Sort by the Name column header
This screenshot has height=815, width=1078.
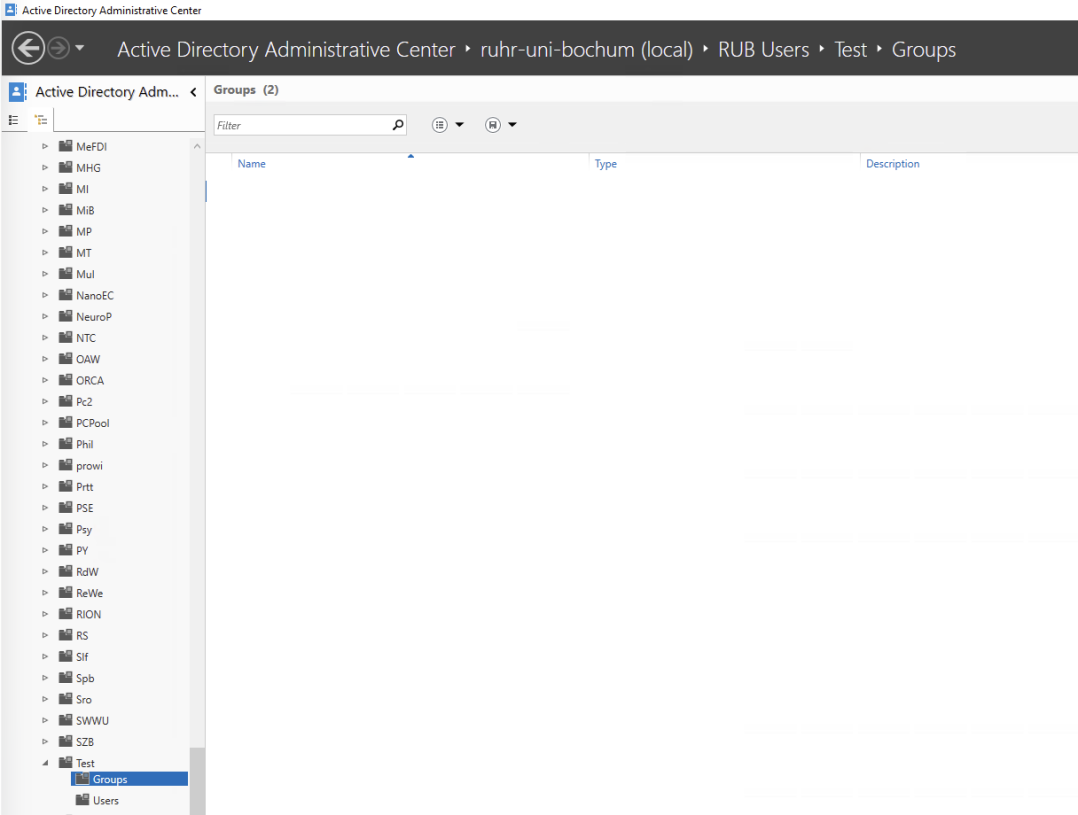[252, 164]
